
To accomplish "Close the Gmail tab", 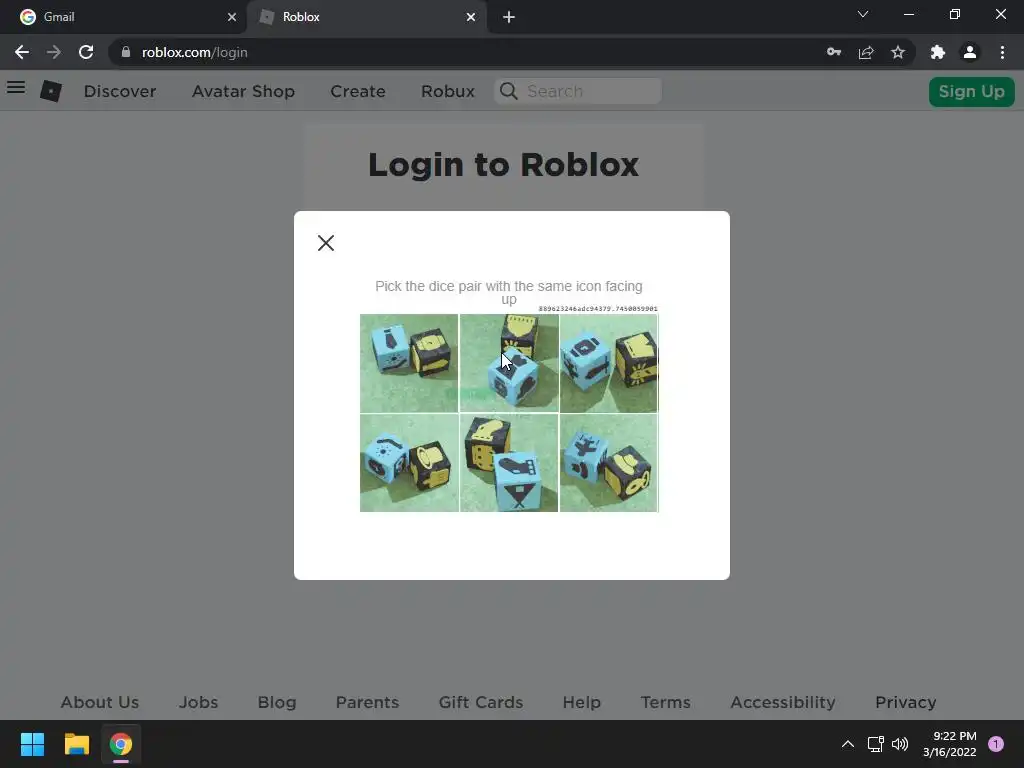I will (x=232, y=17).
